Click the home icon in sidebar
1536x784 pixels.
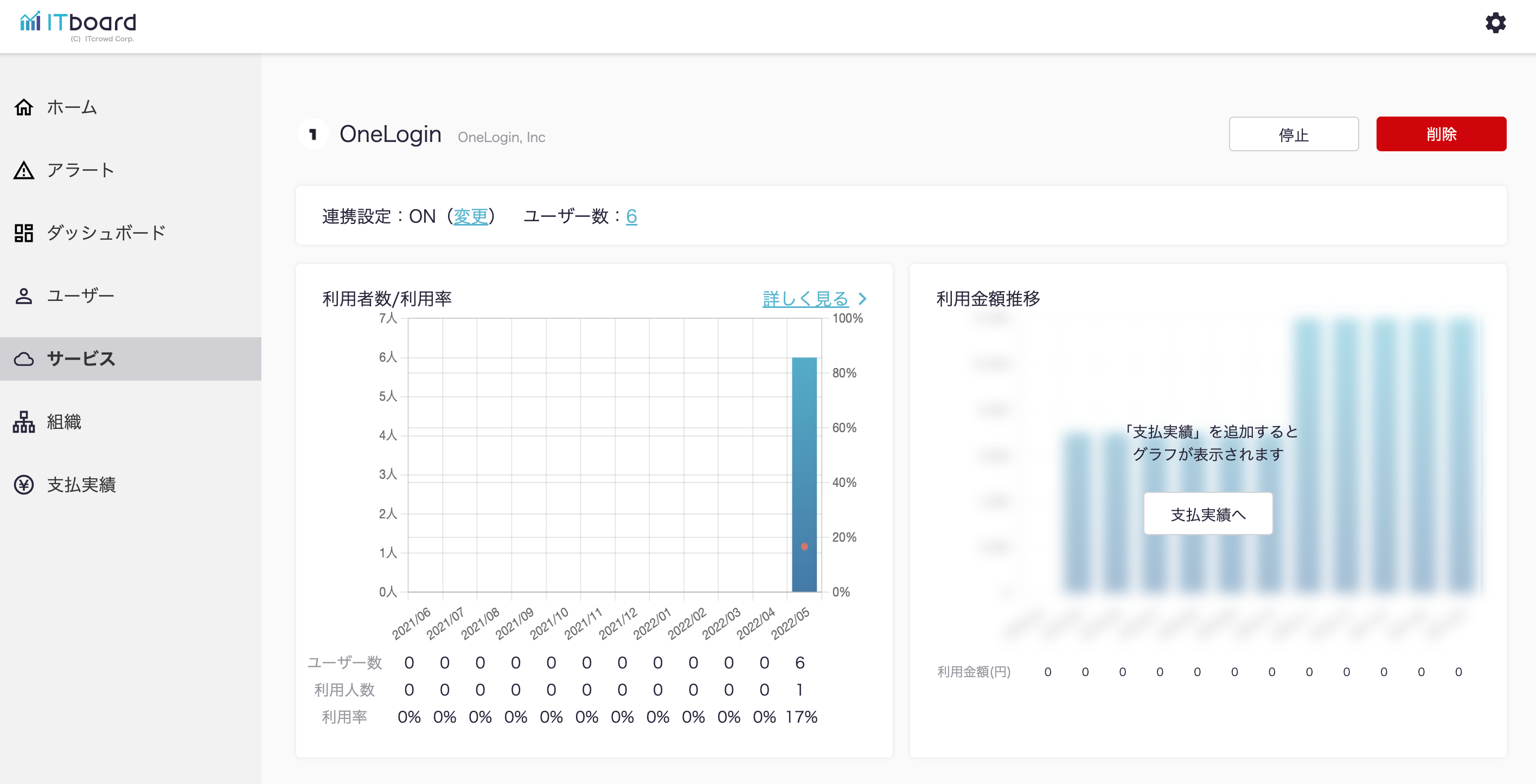click(24, 107)
